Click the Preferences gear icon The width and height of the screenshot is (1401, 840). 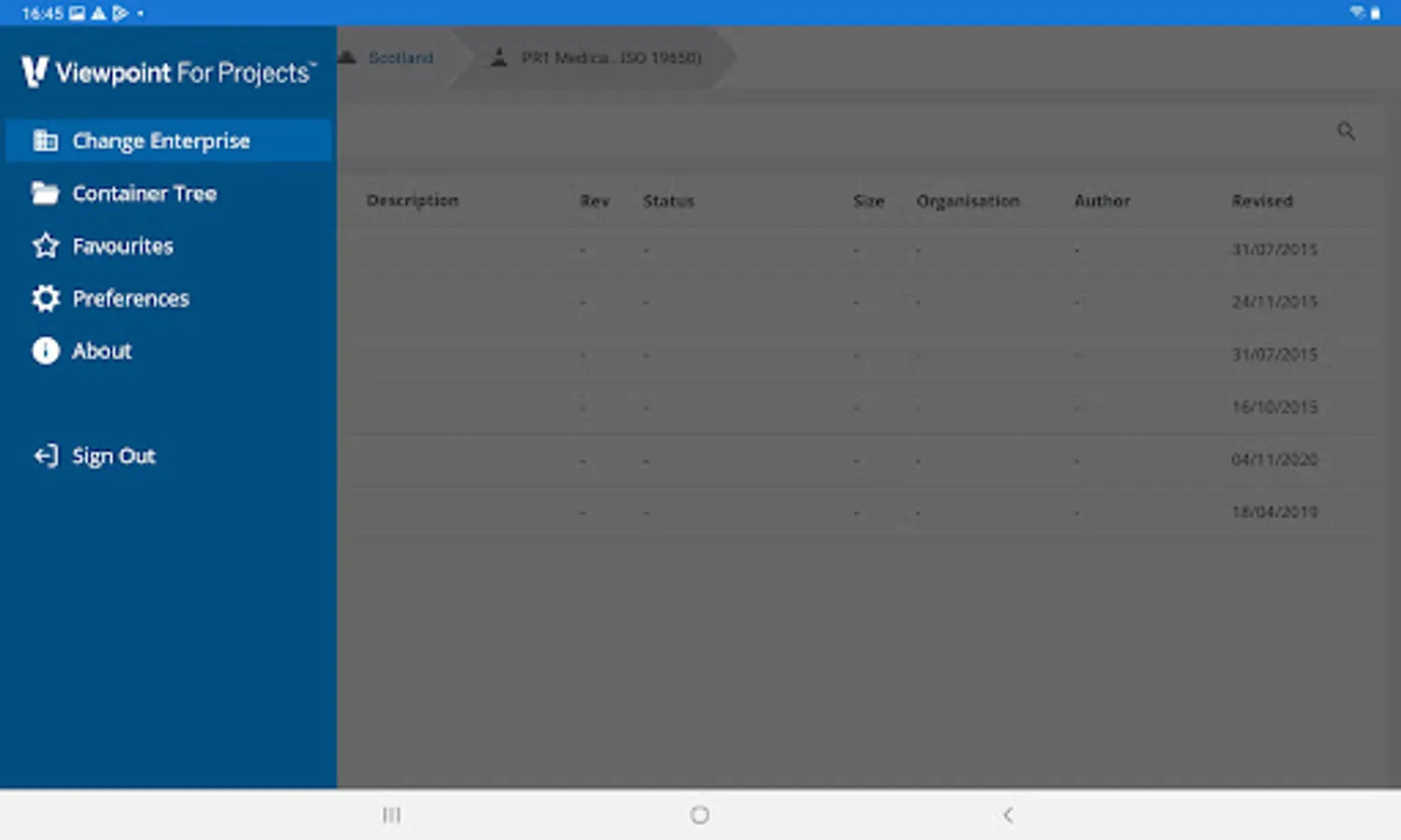click(x=45, y=299)
